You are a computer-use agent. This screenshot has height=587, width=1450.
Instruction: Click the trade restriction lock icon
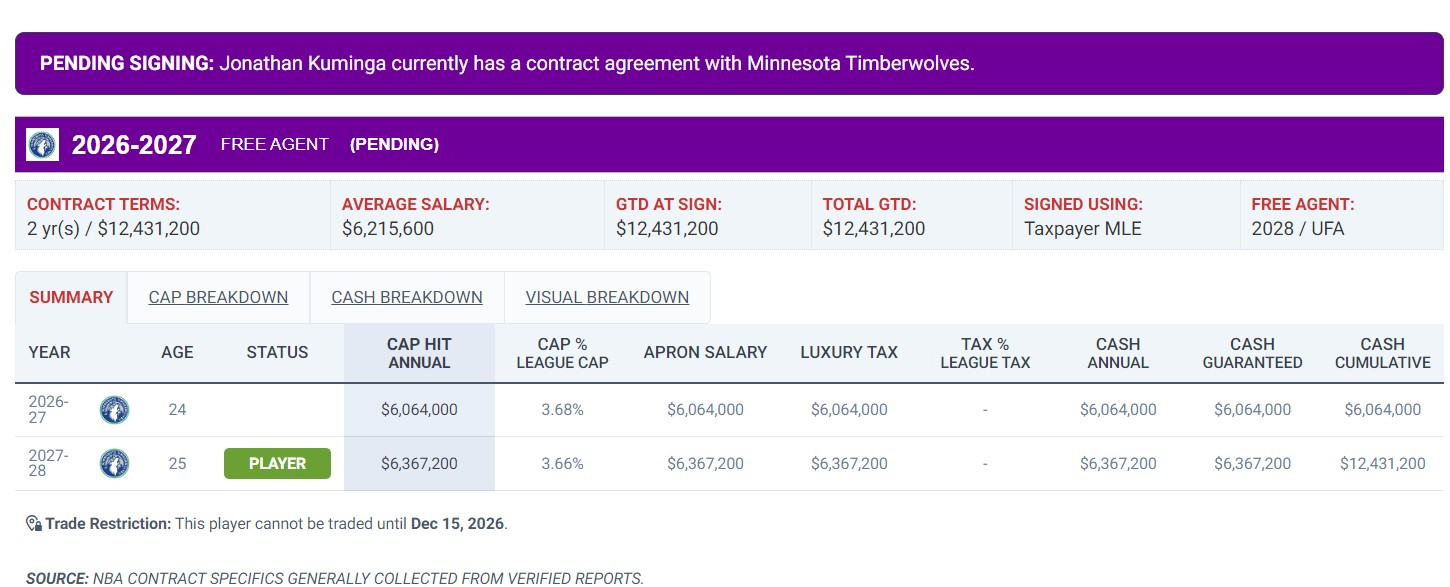(x=33, y=523)
